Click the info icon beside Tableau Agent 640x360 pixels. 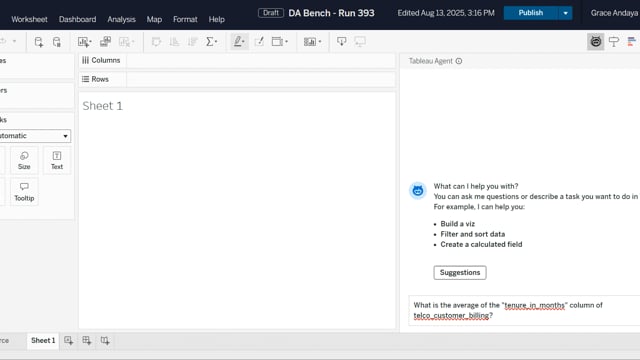pos(459,61)
